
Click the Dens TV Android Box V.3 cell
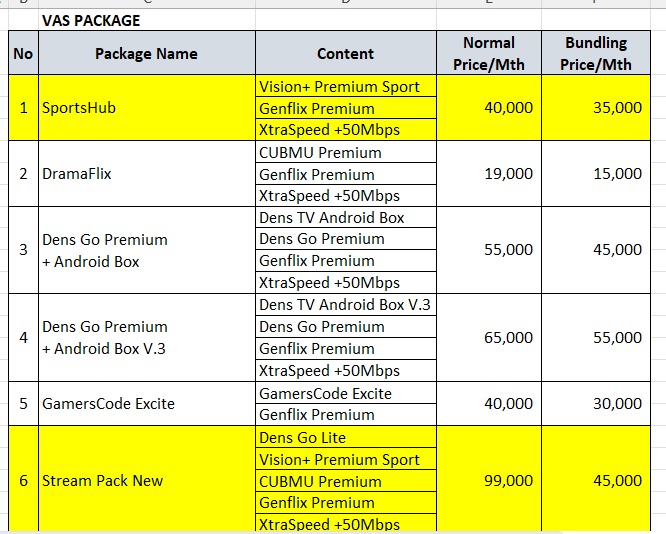coord(345,305)
